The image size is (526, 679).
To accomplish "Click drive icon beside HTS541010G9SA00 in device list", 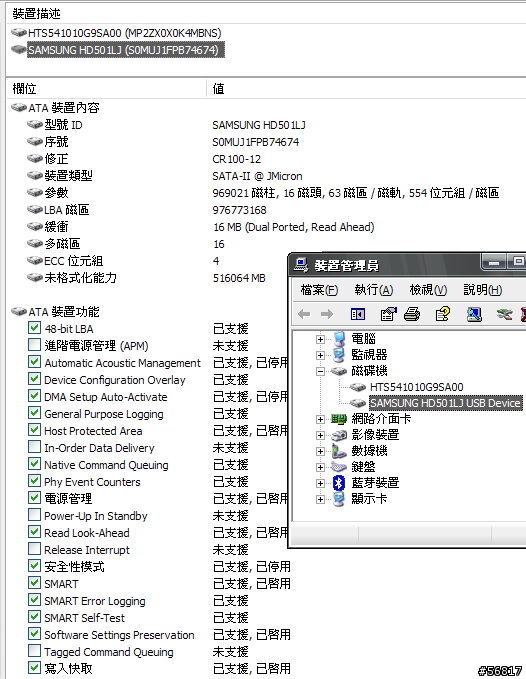I will coord(19,32).
